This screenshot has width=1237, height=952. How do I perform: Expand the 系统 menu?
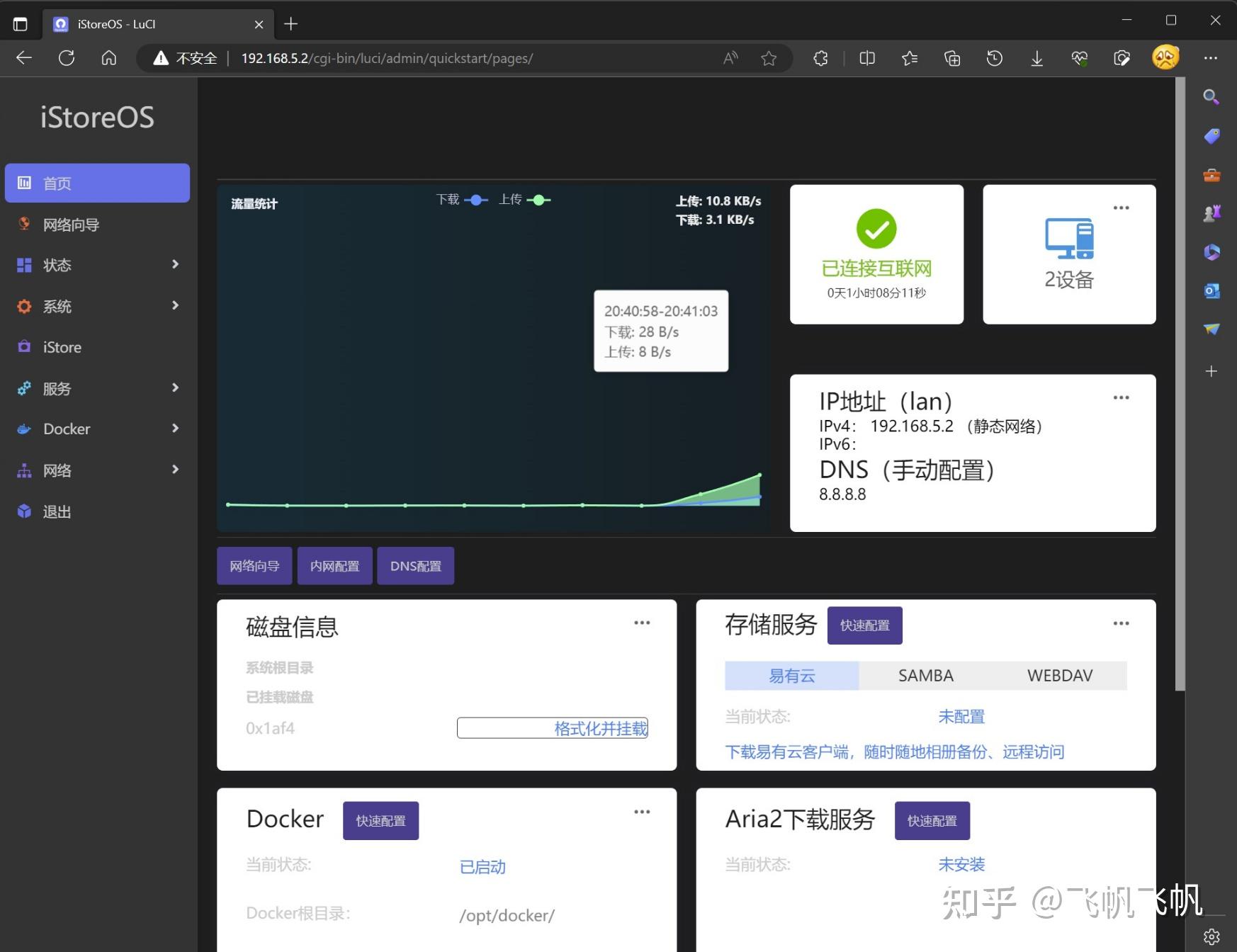point(175,305)
